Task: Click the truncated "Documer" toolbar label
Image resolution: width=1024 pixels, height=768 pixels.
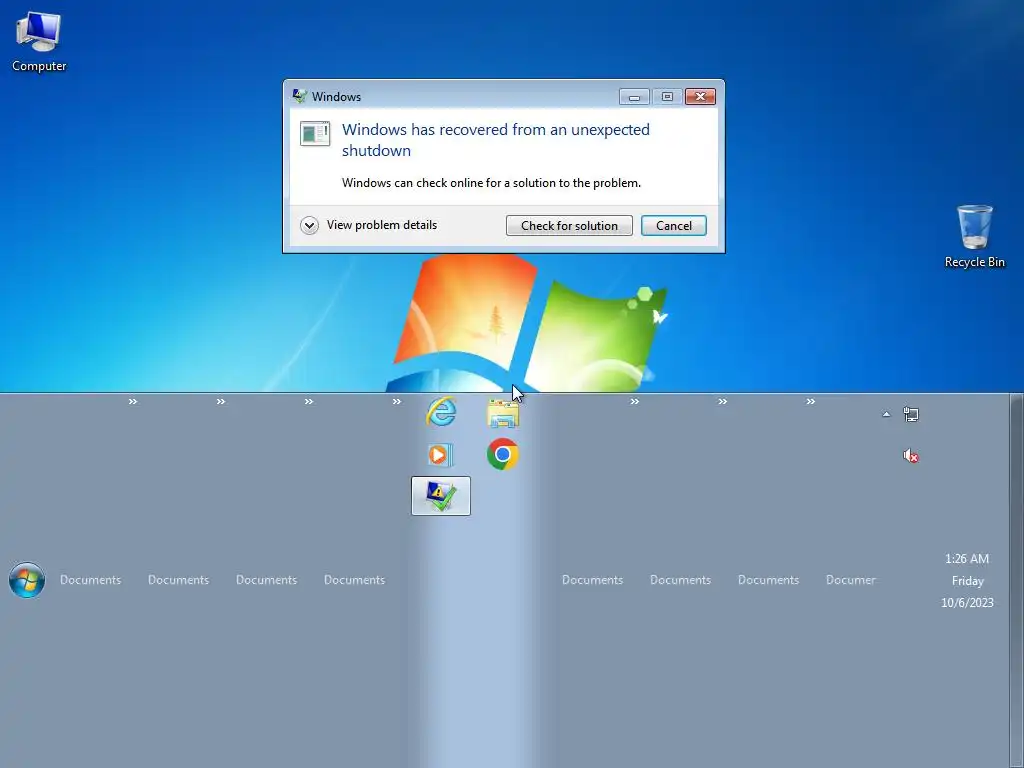Action: [x=850, y=580]
